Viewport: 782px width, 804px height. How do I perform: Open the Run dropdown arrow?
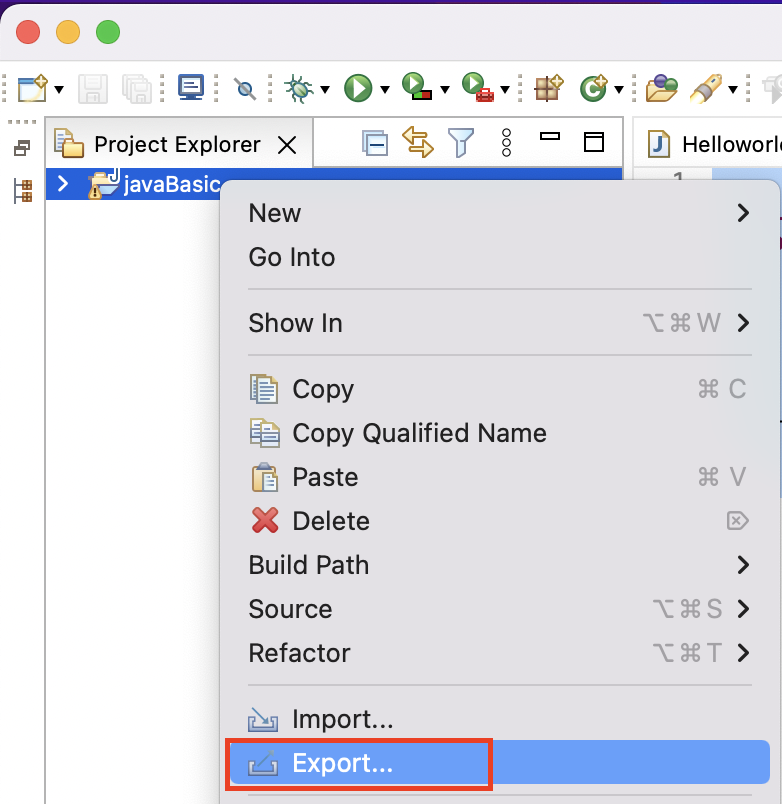[x=385, y=90]
